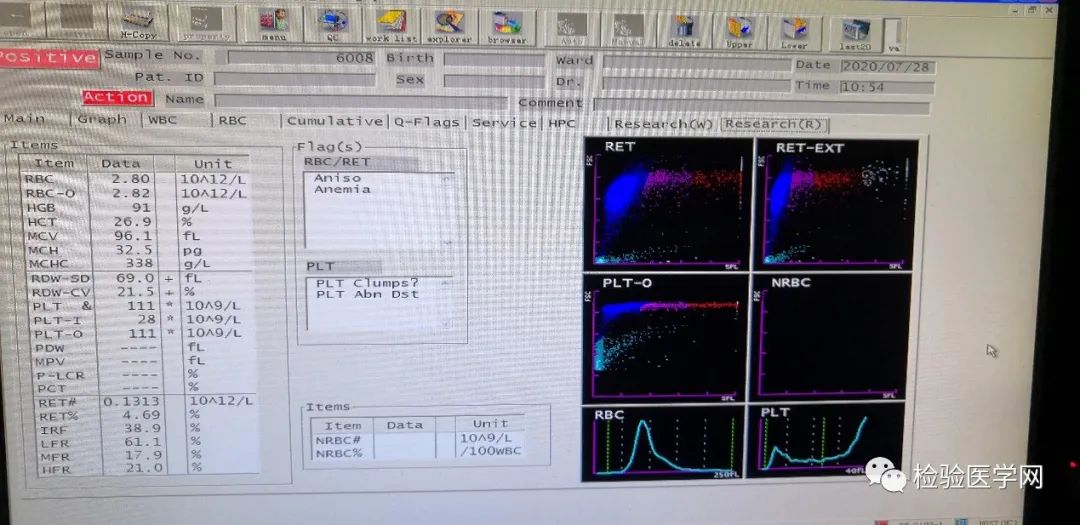
Task: Select the RET scattergram thumbnail
Action: 668,204
